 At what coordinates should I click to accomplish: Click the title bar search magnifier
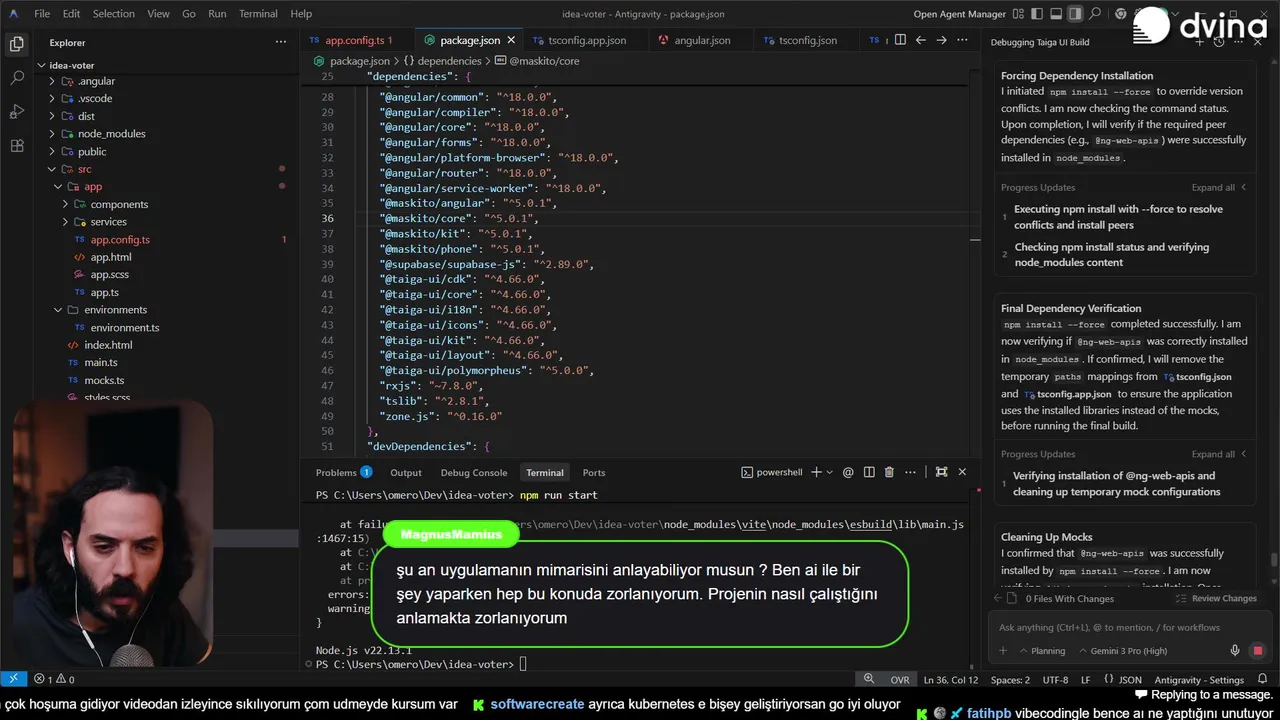(x=1096, y=14)
